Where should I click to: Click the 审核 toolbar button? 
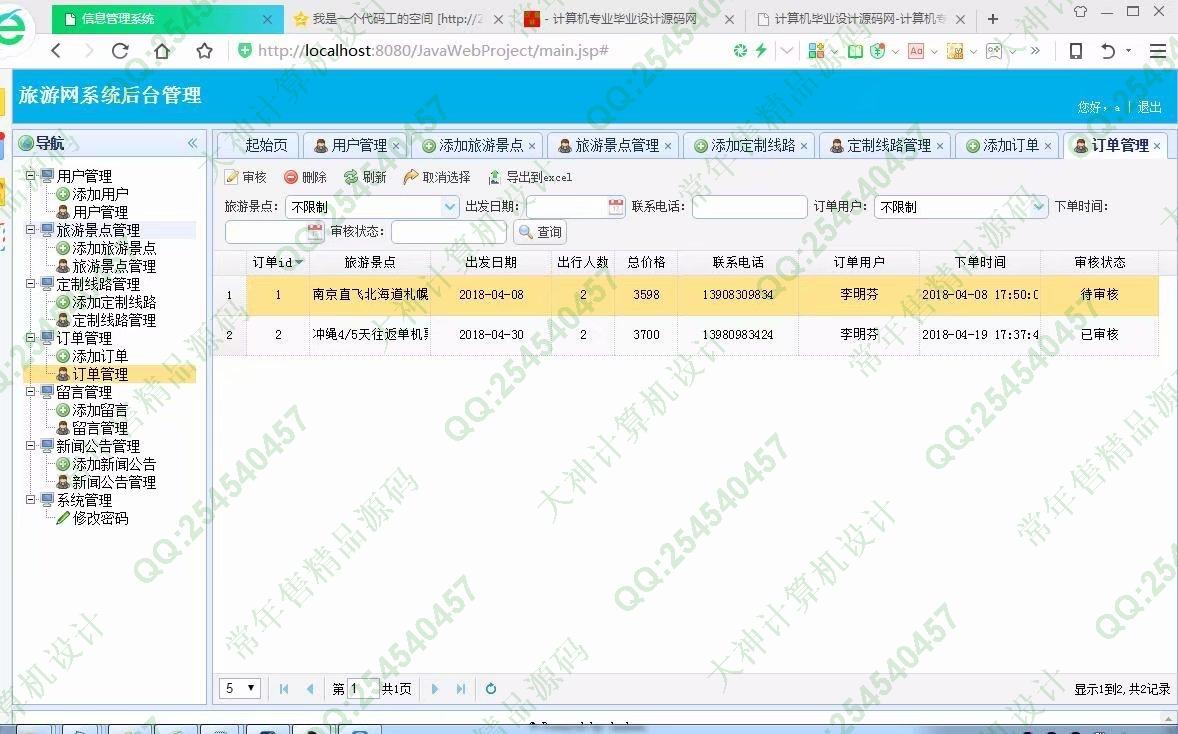(246, 177)
